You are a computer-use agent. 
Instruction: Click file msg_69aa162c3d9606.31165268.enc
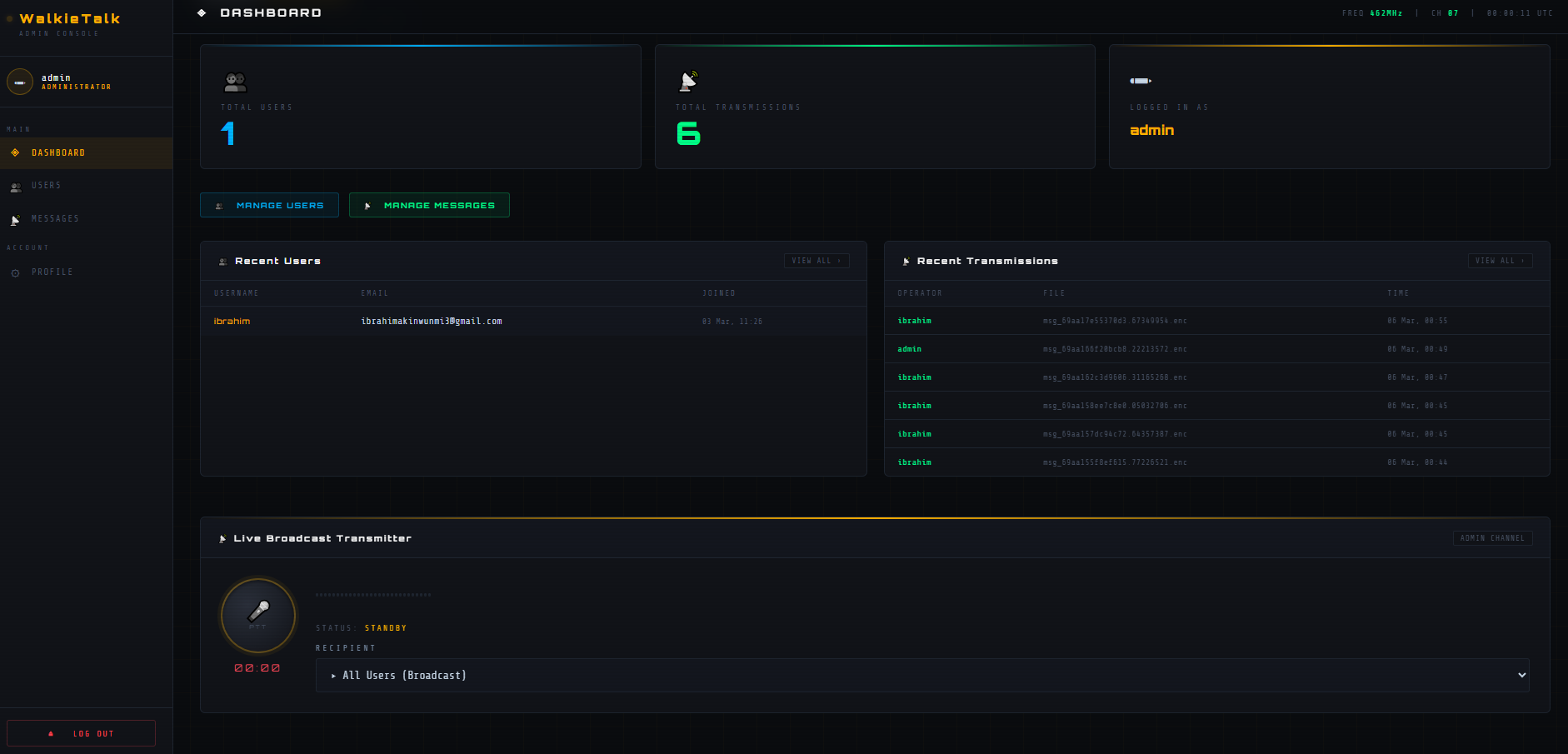[1115, 377]
